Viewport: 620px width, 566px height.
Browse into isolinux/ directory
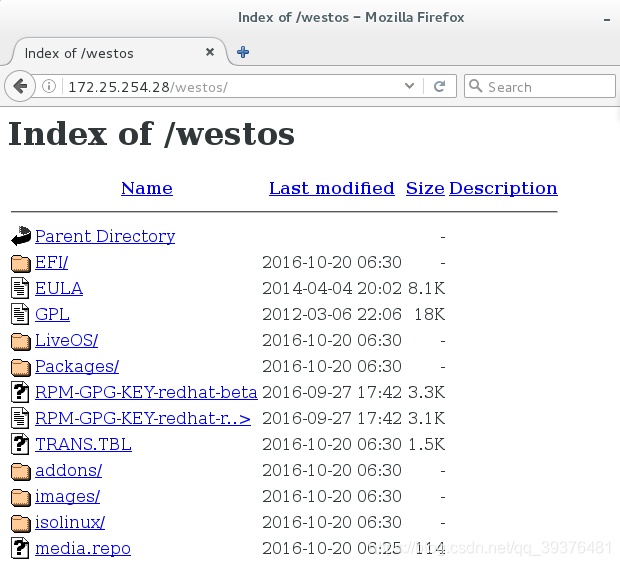click(70, 522)
